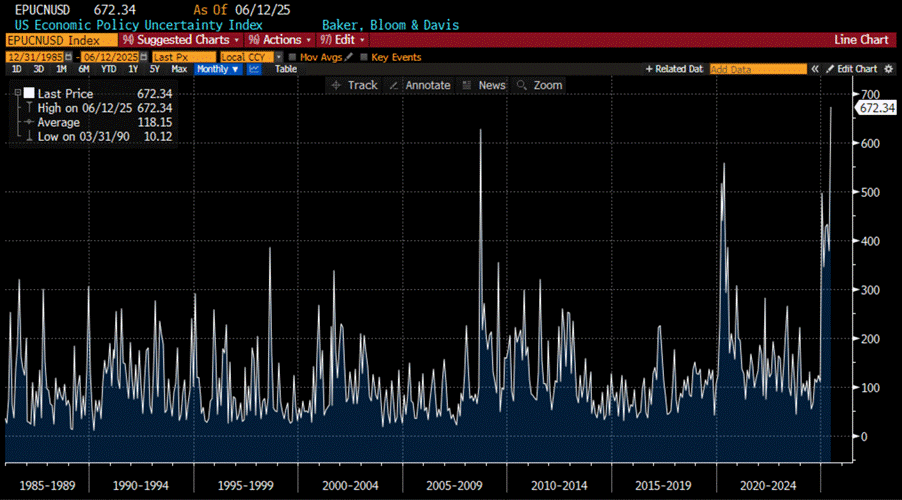Image resolution: width=902 pixels, height=500 pixels.
Task: Click the chart settings gear icon
Action: 889,69
